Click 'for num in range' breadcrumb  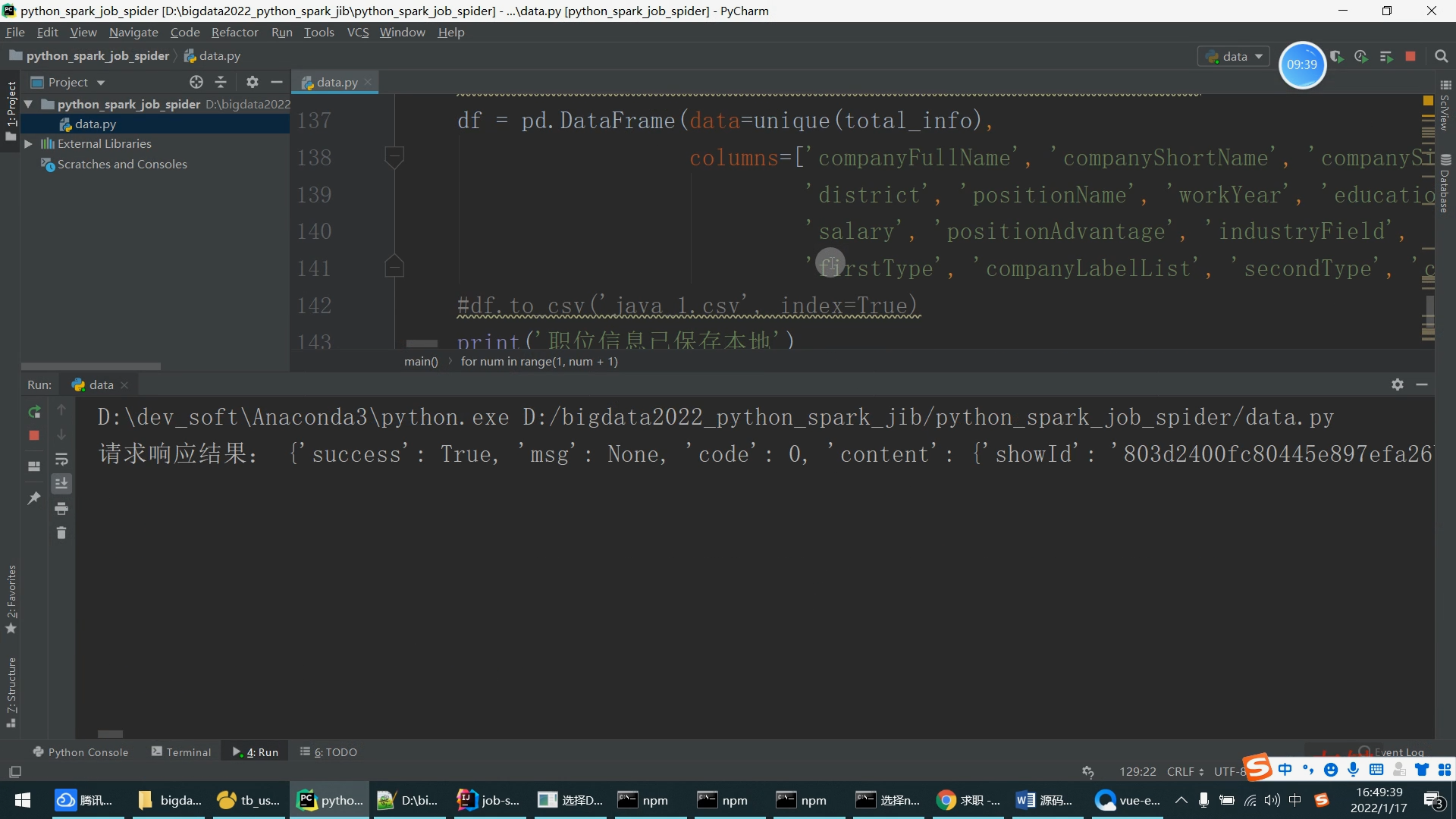[539, 362]
